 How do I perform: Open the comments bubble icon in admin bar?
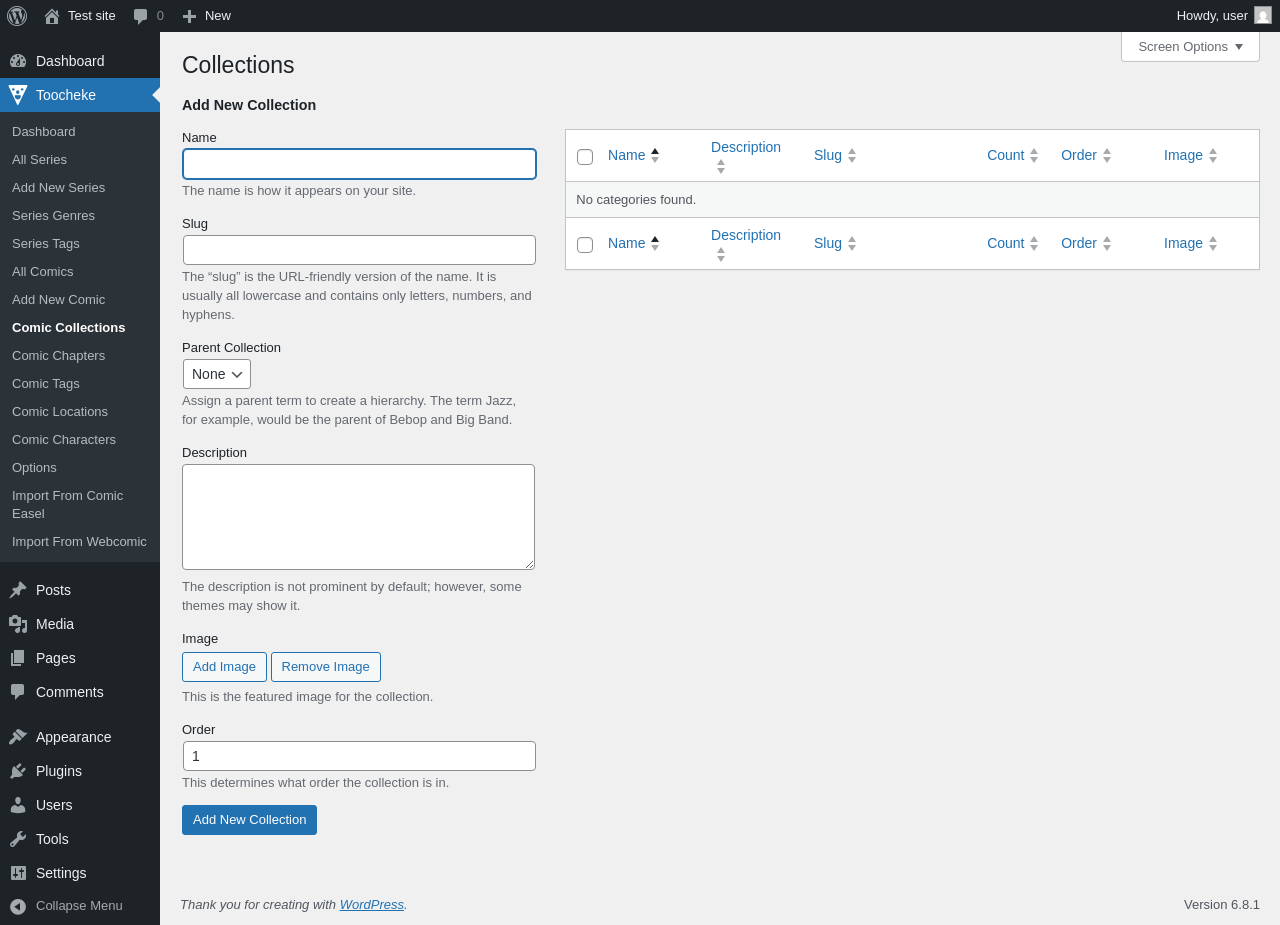(141, 16)
